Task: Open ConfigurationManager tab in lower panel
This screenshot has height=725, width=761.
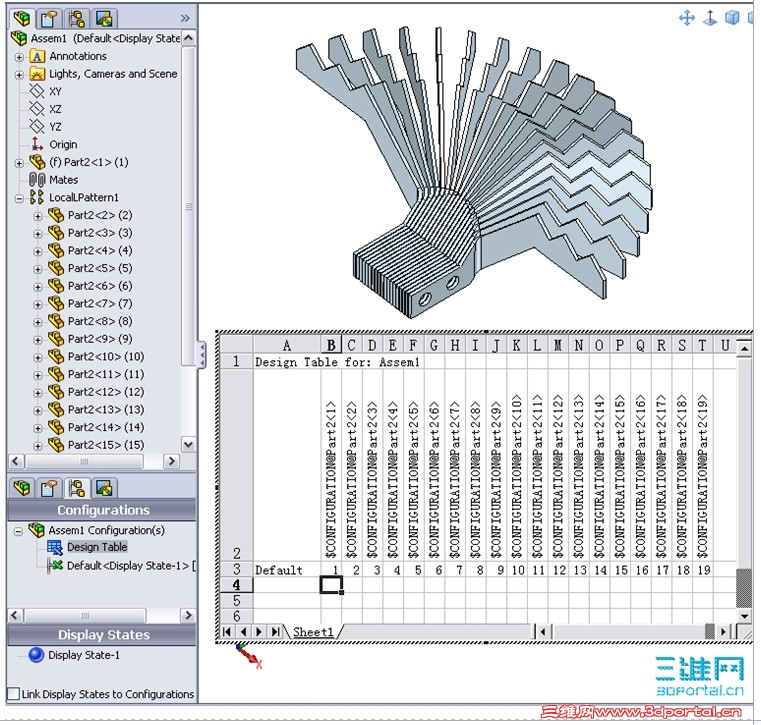Action: [x=77, y=488]
